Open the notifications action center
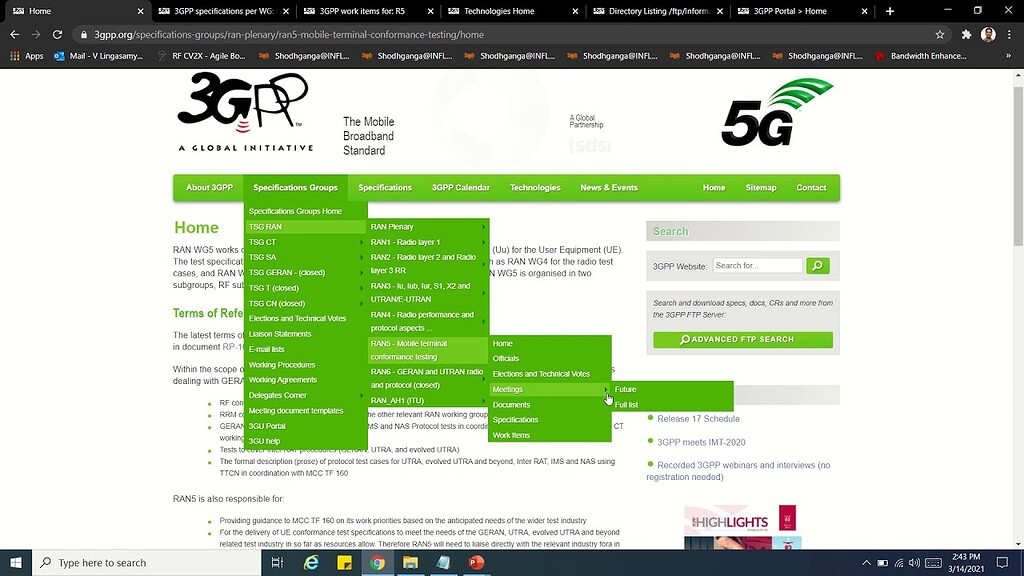The height and width of the screenshot is (576, 1024). (x=1002, y=562)
